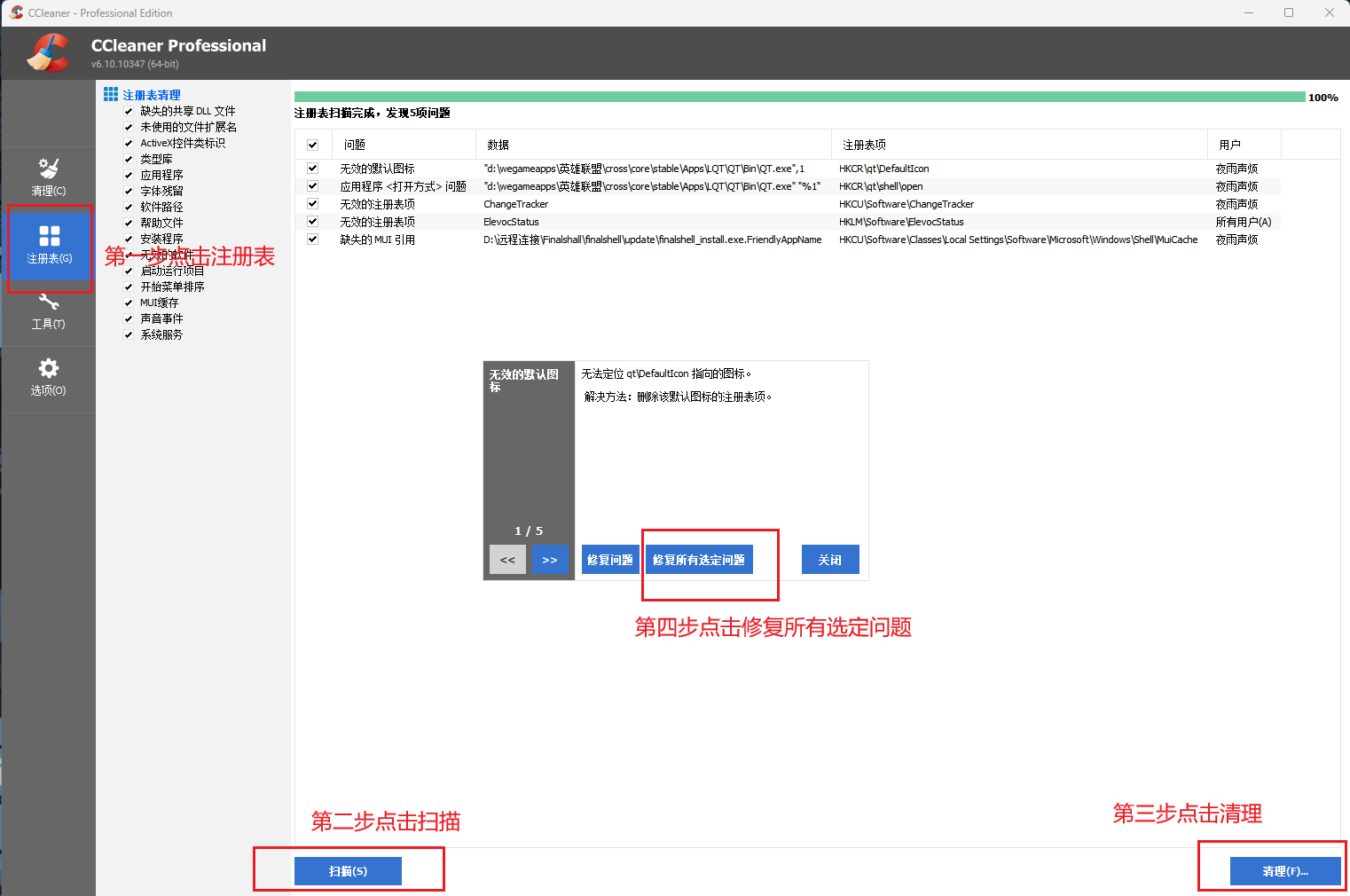The width and height of the screenshot is (1350, 896).
Task: Sort by the 数据 column header
Action: 653,145
